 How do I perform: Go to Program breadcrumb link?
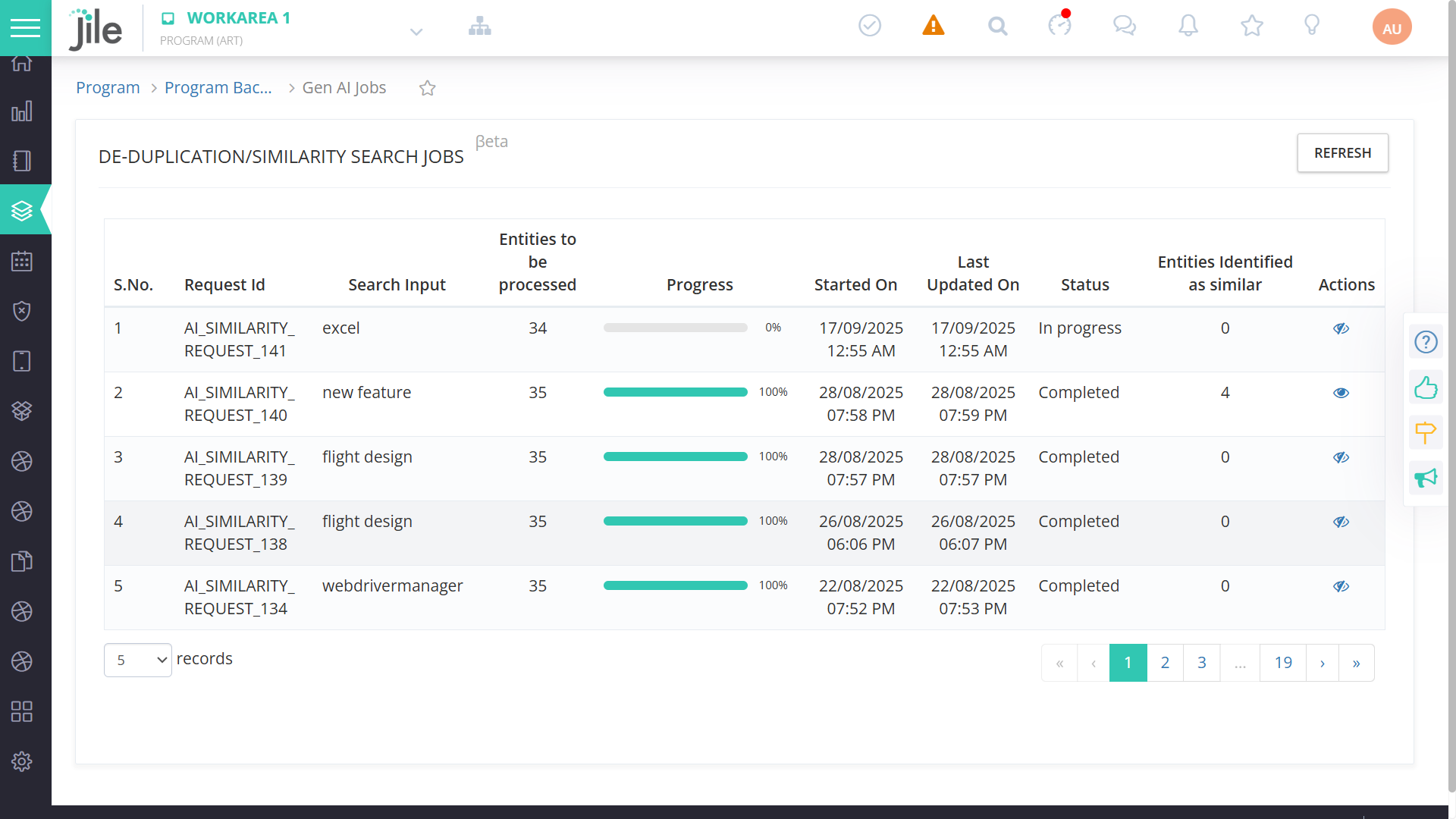pos(108,88)
